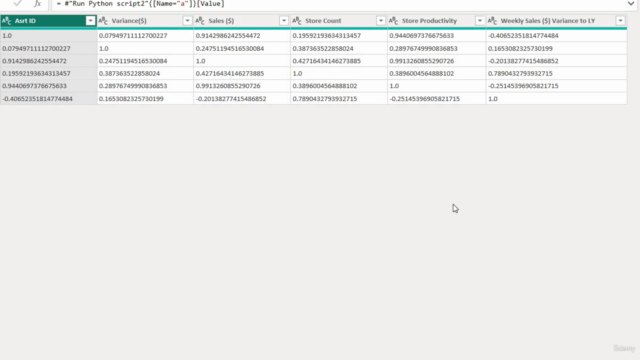Image resolution: width=640 pixels, height=360 pixels.
Task: Change data type icon of Weekly Sales Variance
Action: point(492,21)
